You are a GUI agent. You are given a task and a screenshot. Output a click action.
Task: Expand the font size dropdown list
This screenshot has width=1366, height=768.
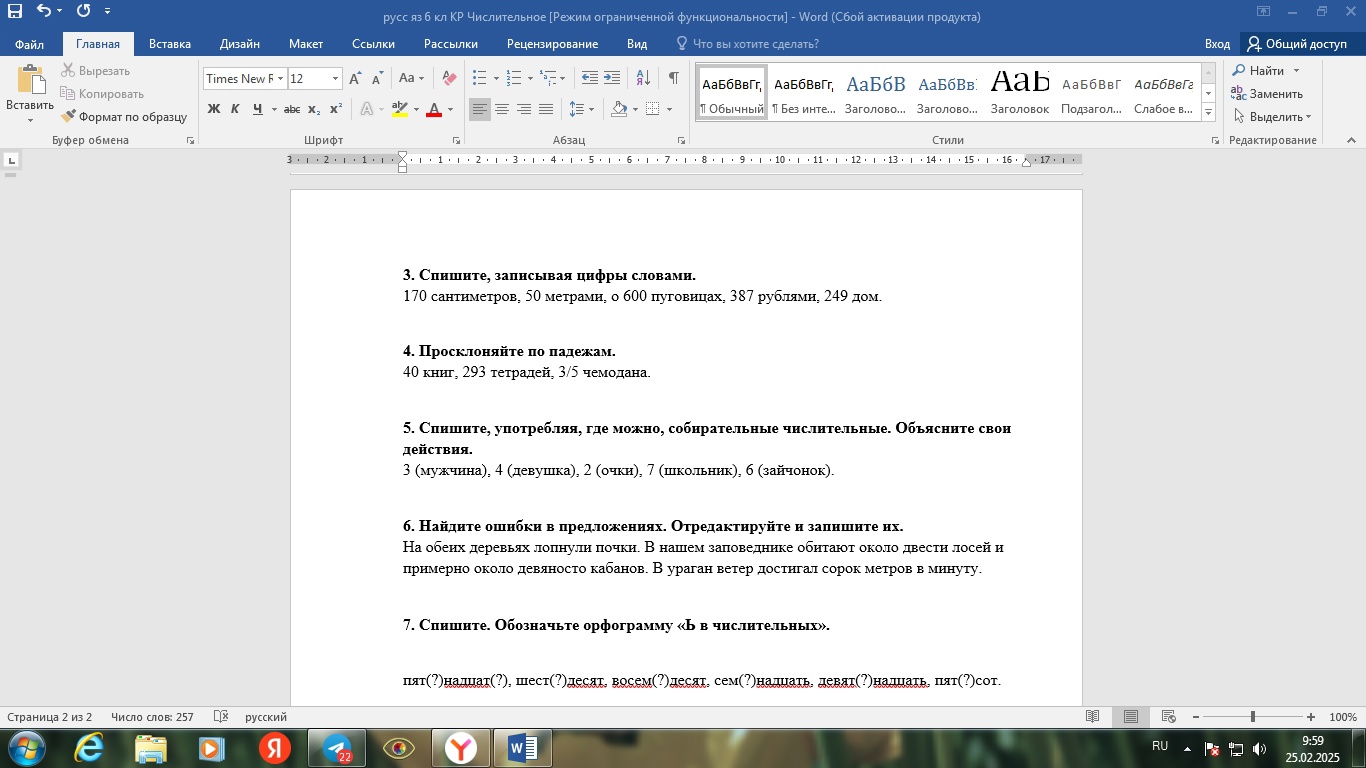click(335, 79)
